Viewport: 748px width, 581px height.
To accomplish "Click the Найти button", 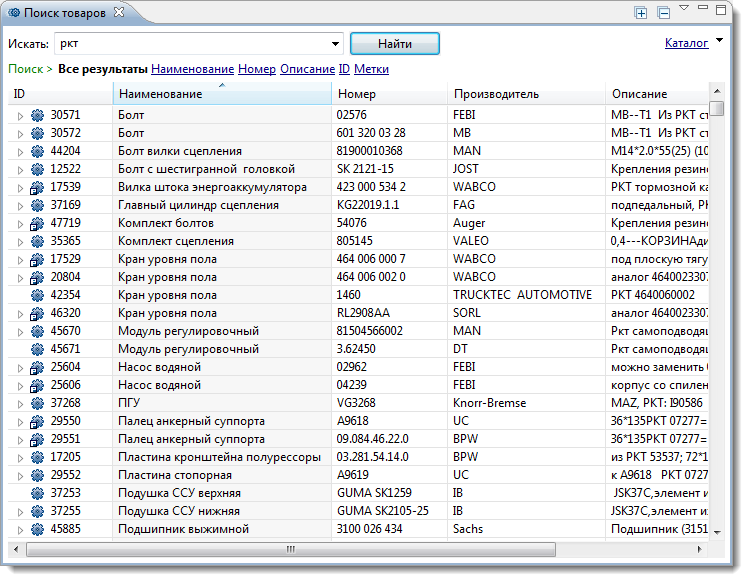I will tap(395, 44).
